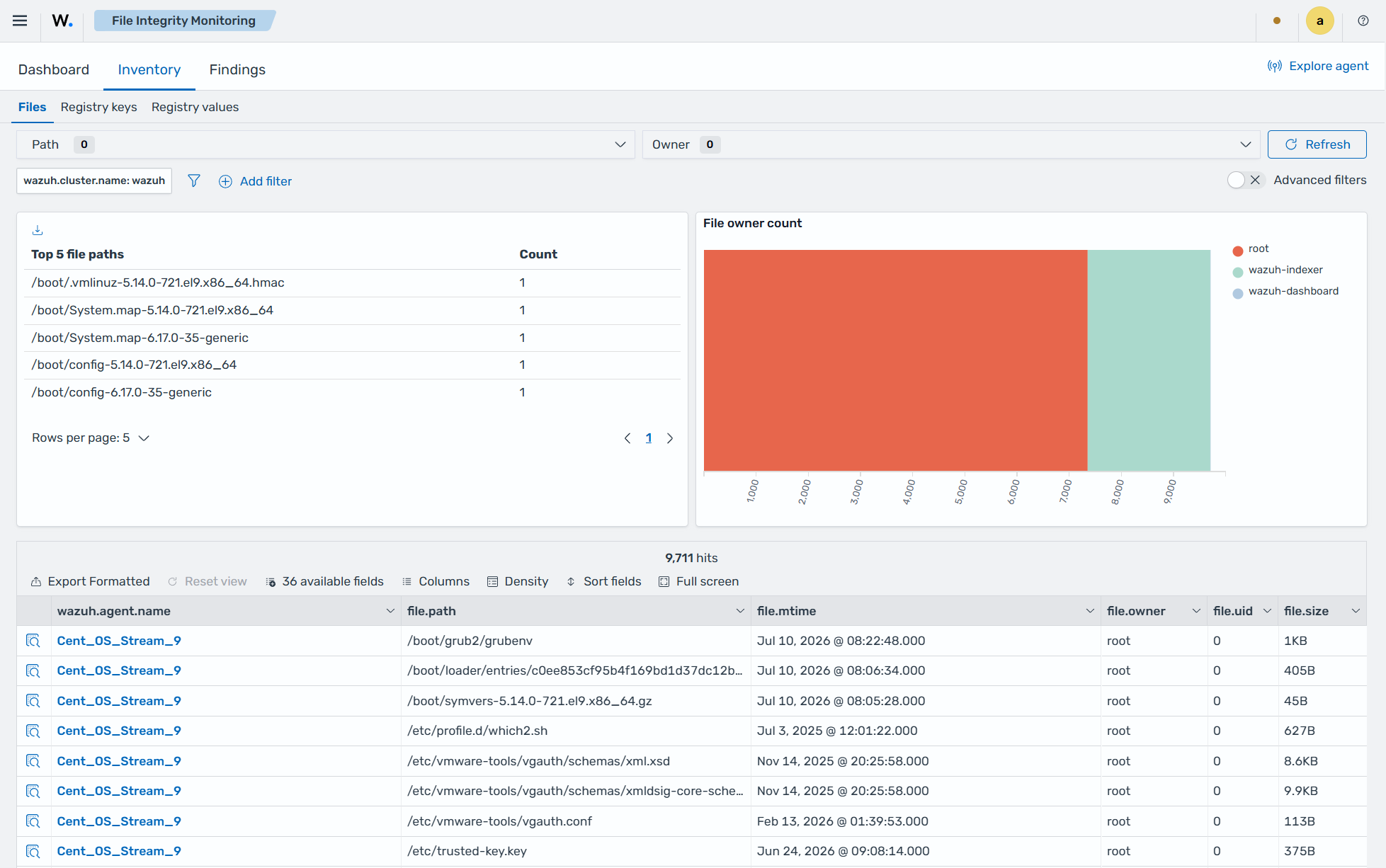Open Cent_OS_Stream_9 agent for grubenv row
Viewport: 1386px width, 868px height.
(x=119, y=641)
